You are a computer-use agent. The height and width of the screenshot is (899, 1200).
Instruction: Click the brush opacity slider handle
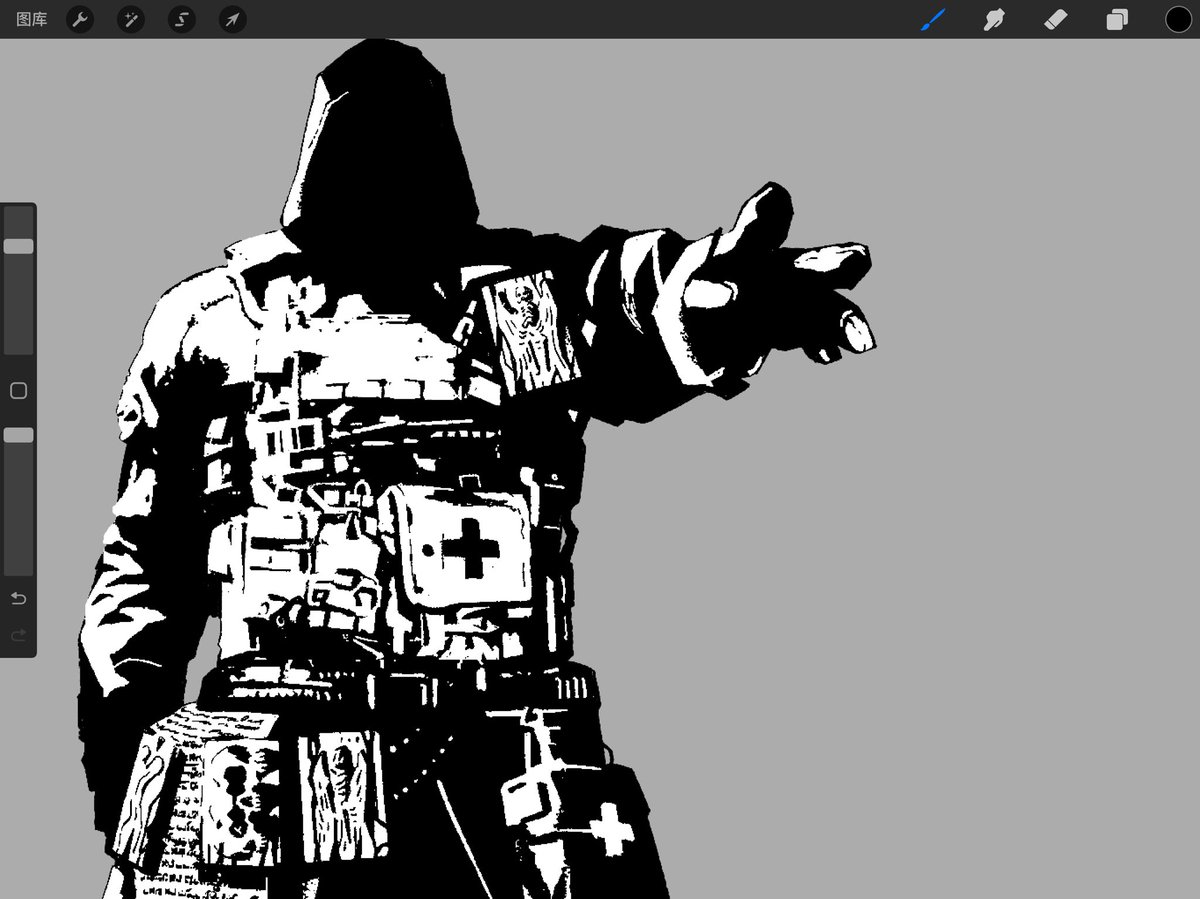coord(18,435)
